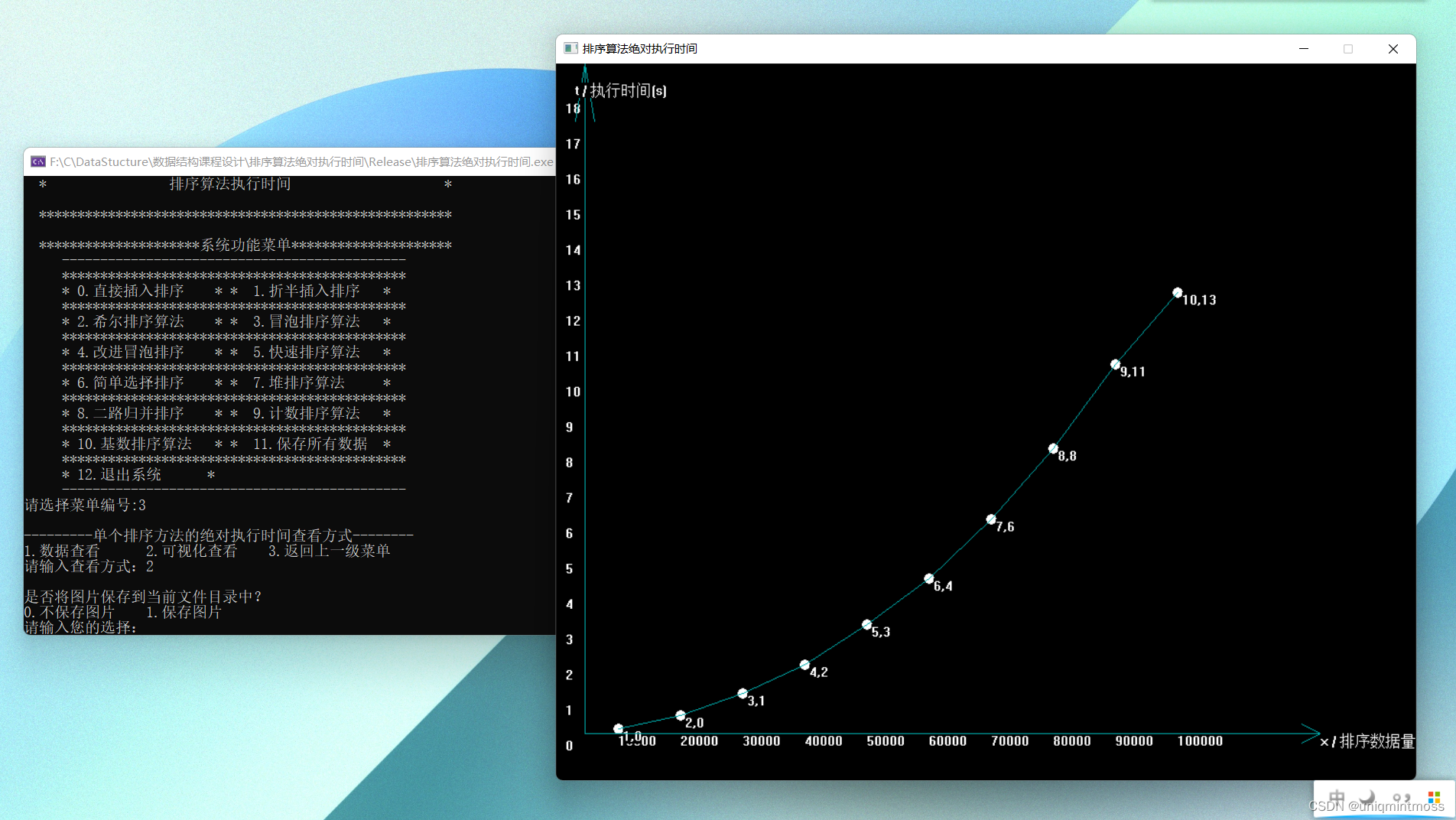Click console line "请选择菜单编号:3"
The height and width of the screenshot is (820, 1456).
(x=85, y=505)
